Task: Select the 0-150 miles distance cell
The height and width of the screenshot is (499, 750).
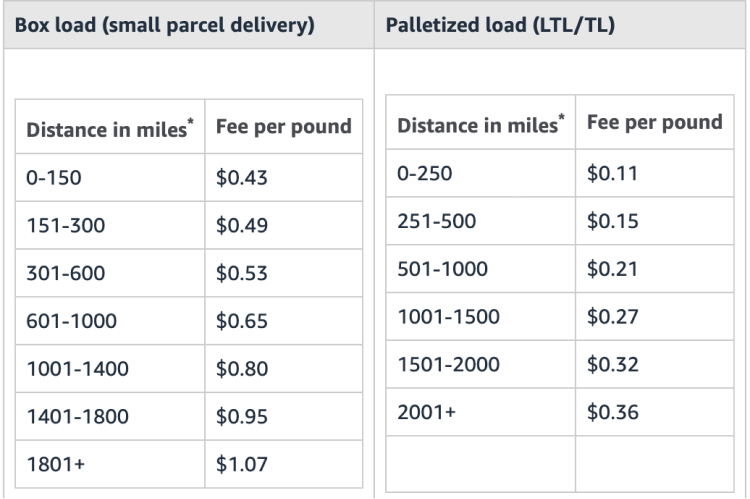Action: tap(54, 178)
